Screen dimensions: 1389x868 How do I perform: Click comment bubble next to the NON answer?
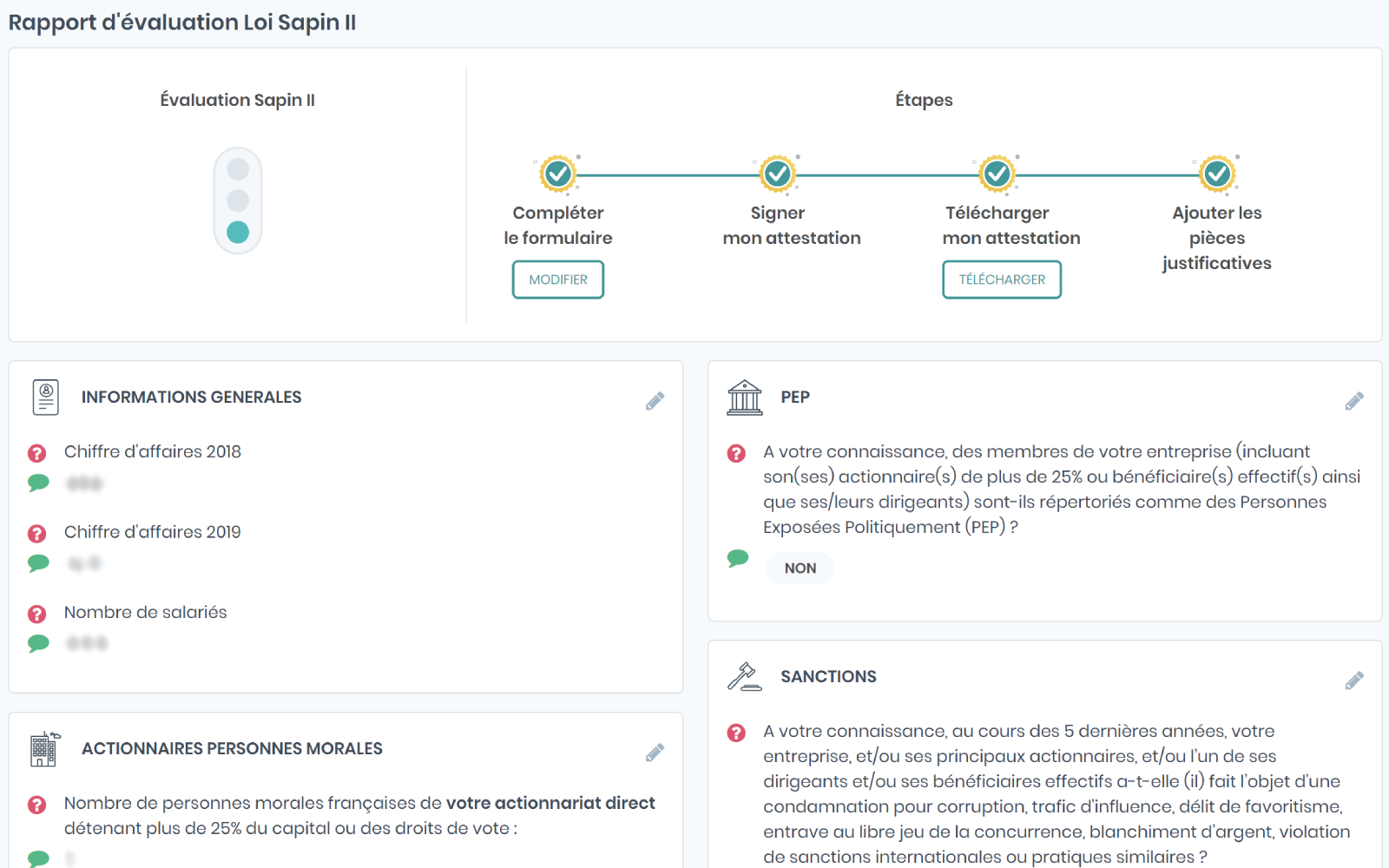[738, 558]
